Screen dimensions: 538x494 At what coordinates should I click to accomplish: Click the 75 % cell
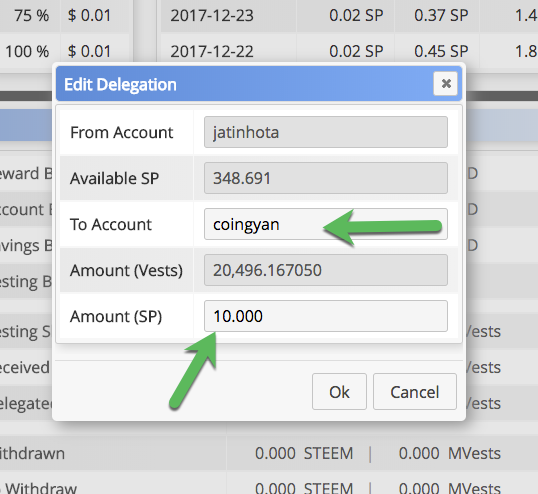(x=32, y=16)
